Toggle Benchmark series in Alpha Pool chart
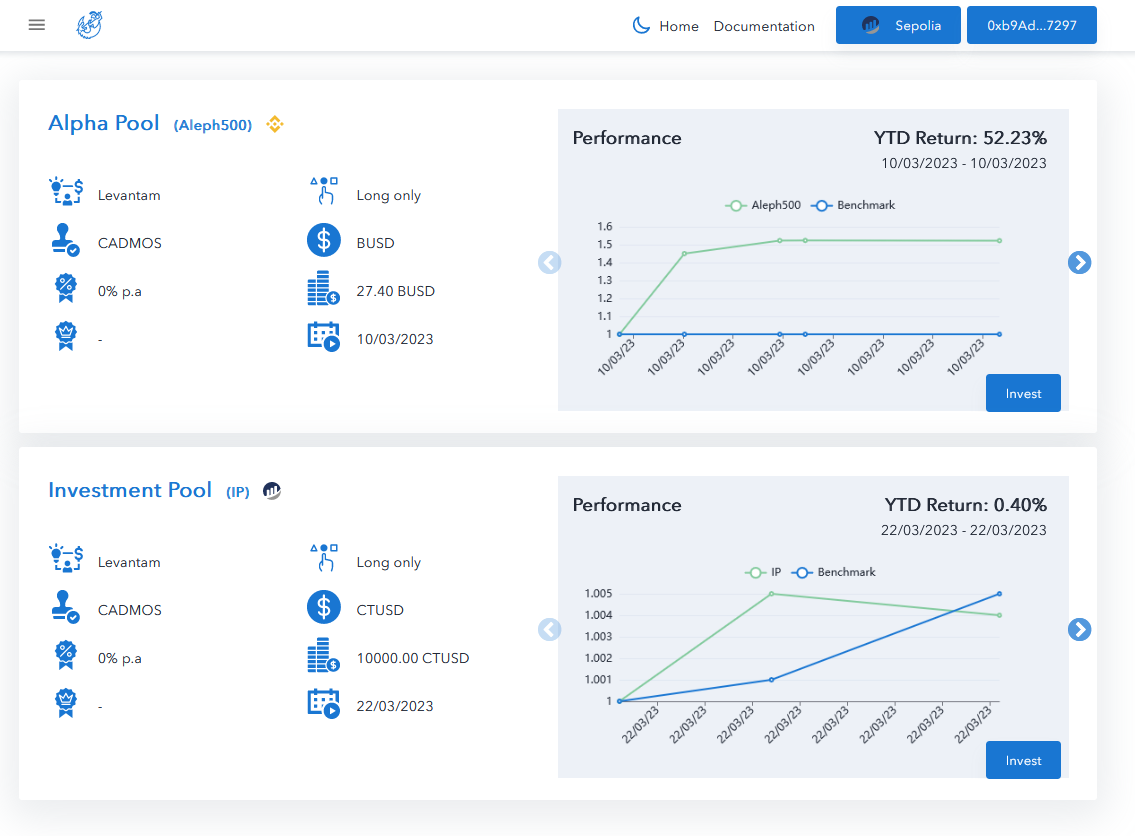Screen dimensions: 1135x836 click(852, 205)
